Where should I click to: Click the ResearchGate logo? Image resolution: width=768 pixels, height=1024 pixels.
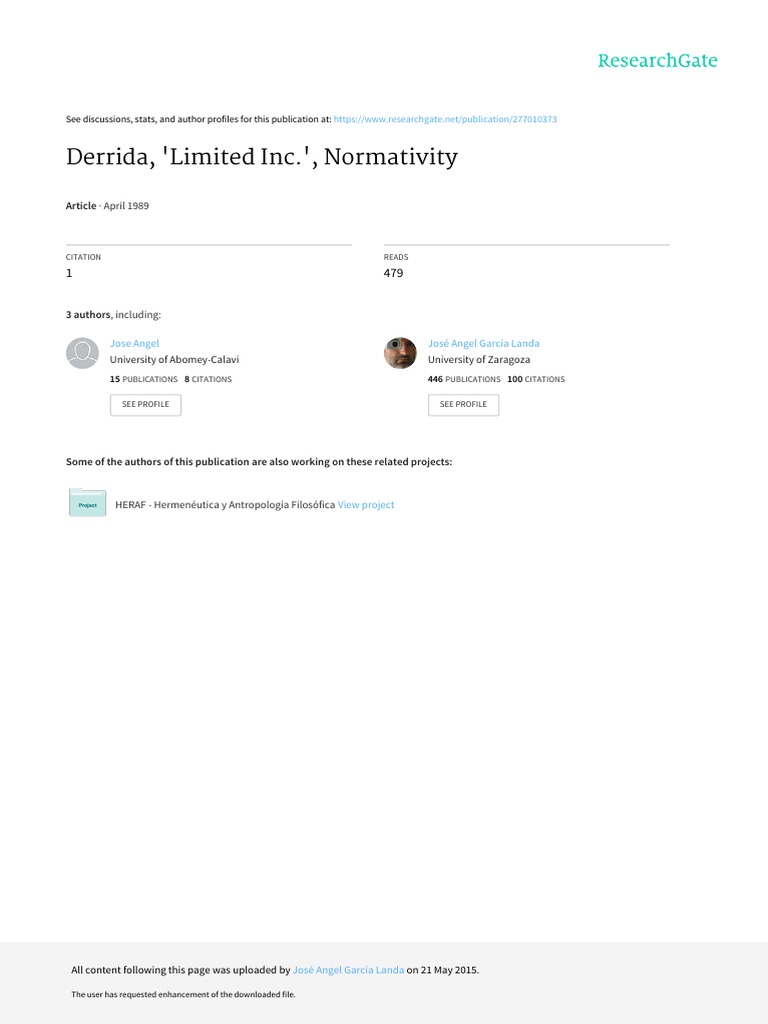click(x=657, y=61)
